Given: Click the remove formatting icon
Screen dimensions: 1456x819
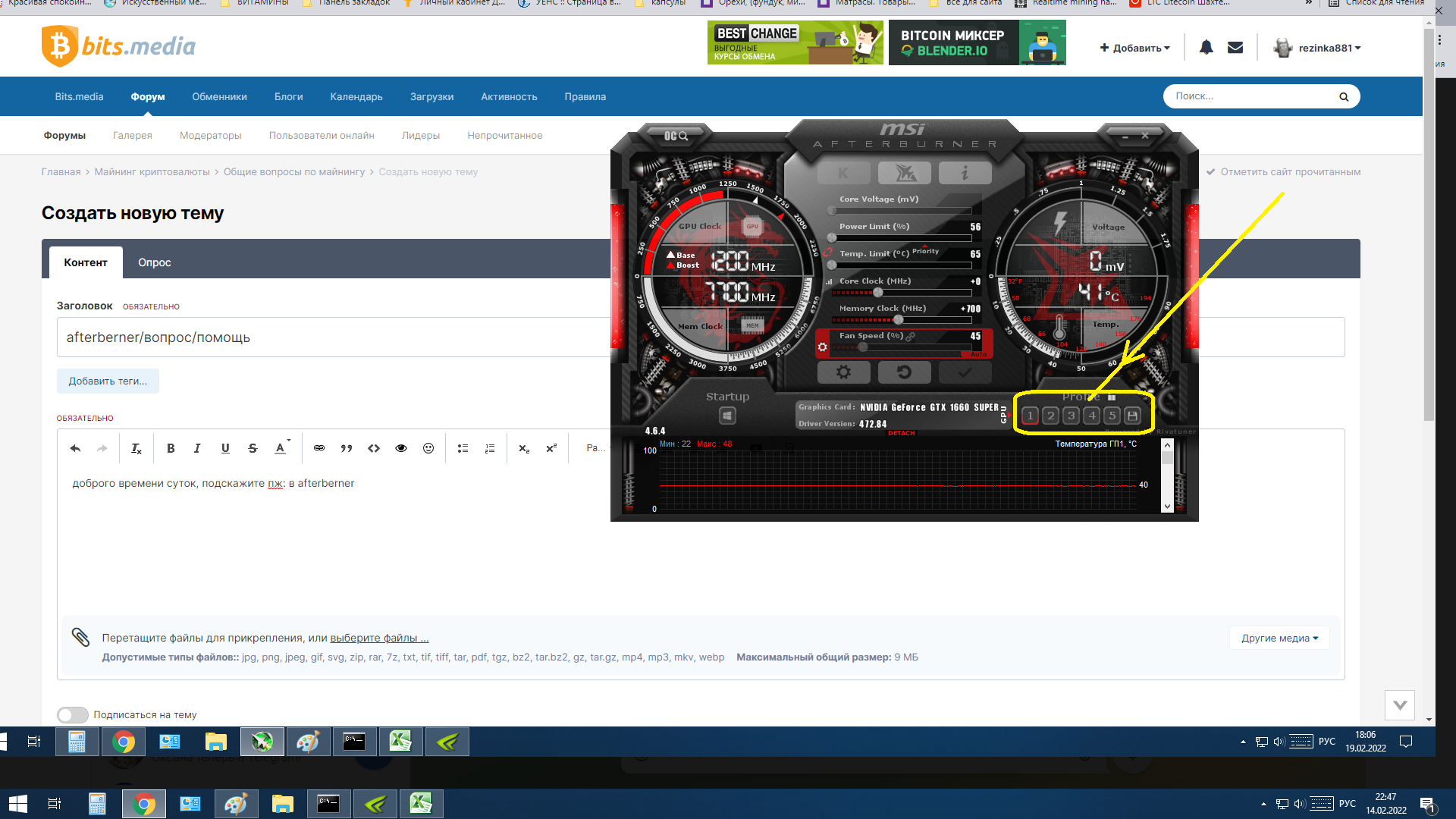Looking at the screenshot, I should [x=136, y=449].
